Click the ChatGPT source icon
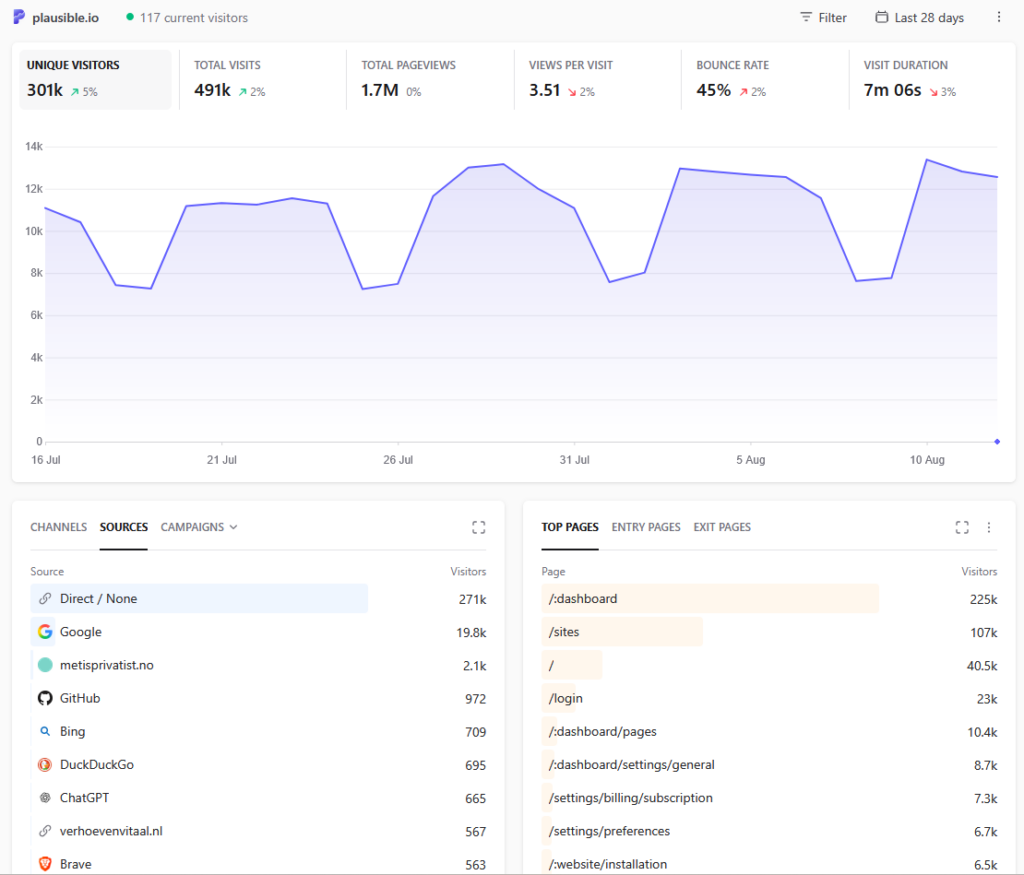This screenshot has height=875, width=1024. (x=45, y=798)
